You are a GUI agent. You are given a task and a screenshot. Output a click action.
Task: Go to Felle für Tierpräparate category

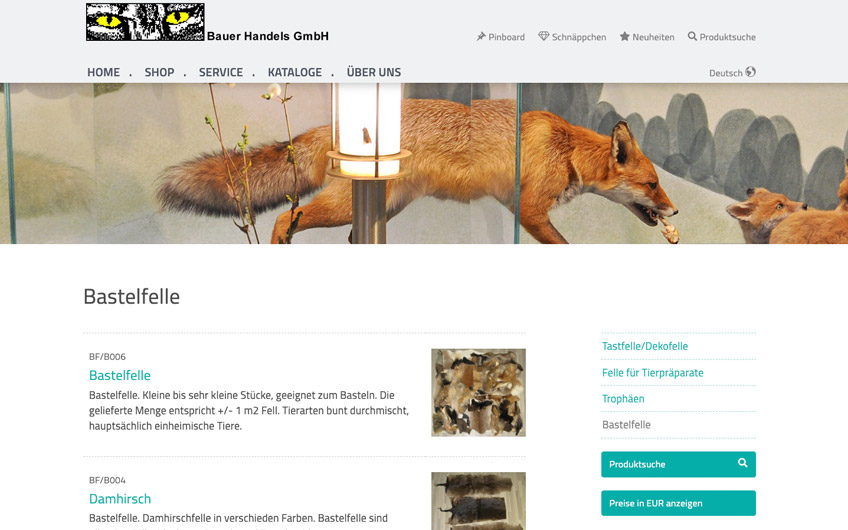653,373
